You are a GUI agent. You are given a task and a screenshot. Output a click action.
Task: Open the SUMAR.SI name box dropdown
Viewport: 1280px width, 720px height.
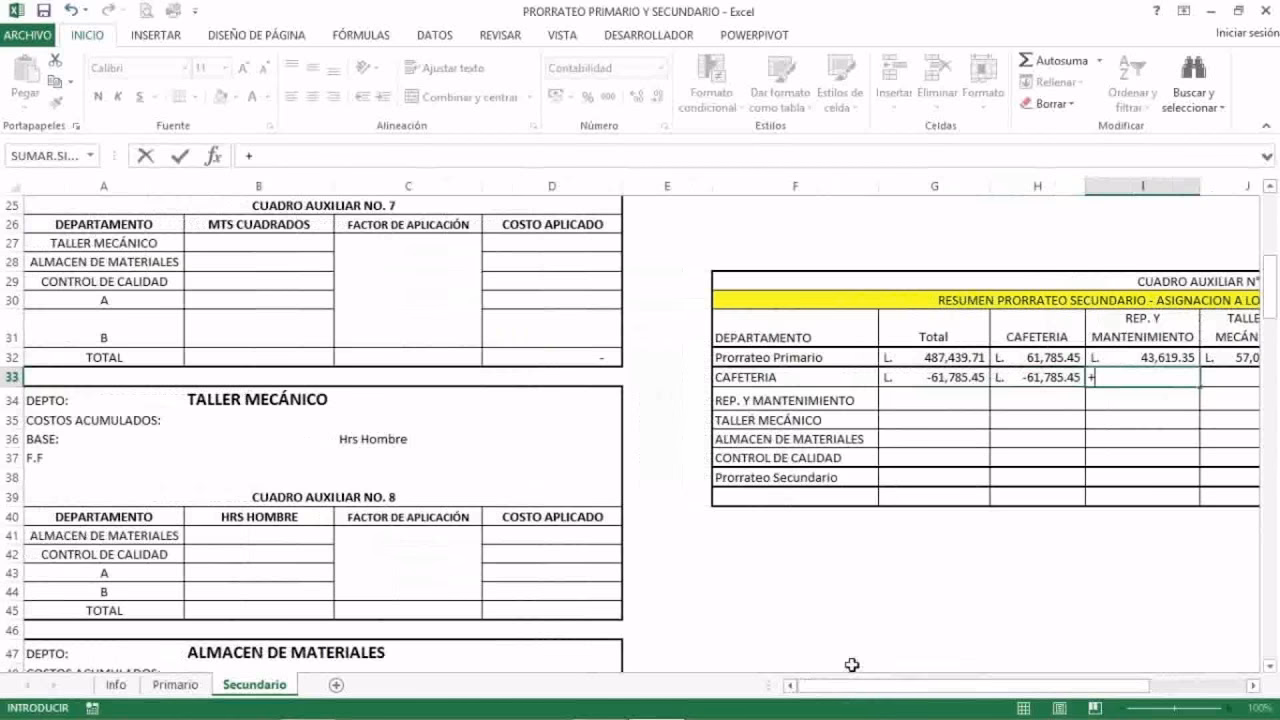coord(90,156)
